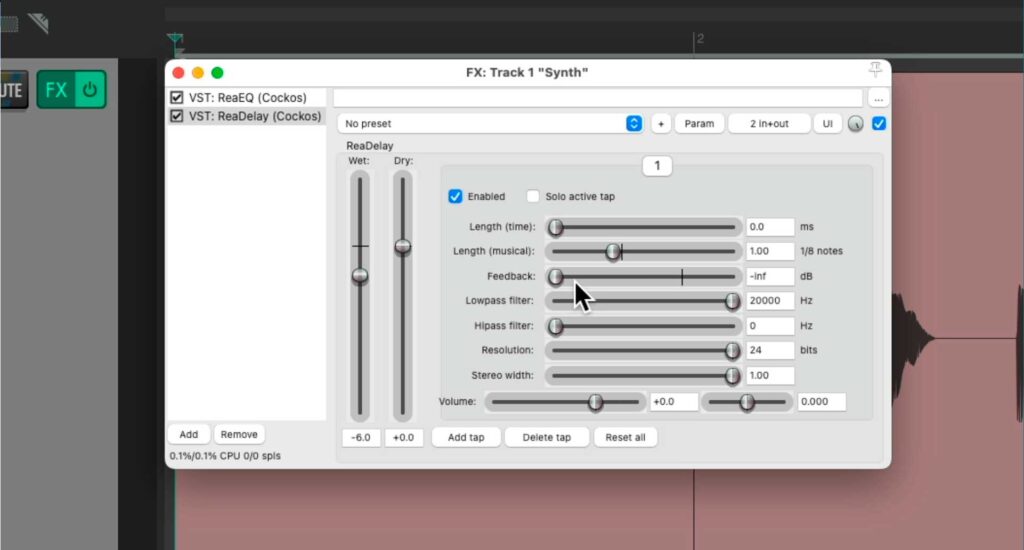Click the Hipass filter slider handle
The height and width of the screenshot is (550, 1024).
[556, 325]
